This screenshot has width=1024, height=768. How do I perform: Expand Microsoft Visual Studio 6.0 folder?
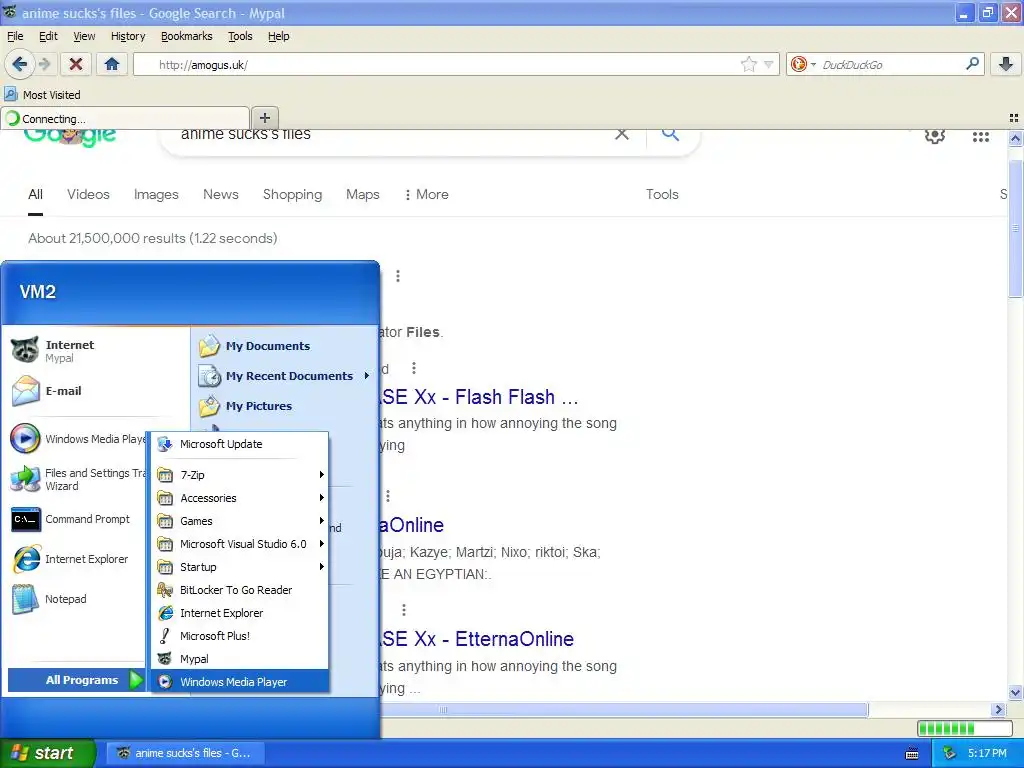tap(240, 544)
